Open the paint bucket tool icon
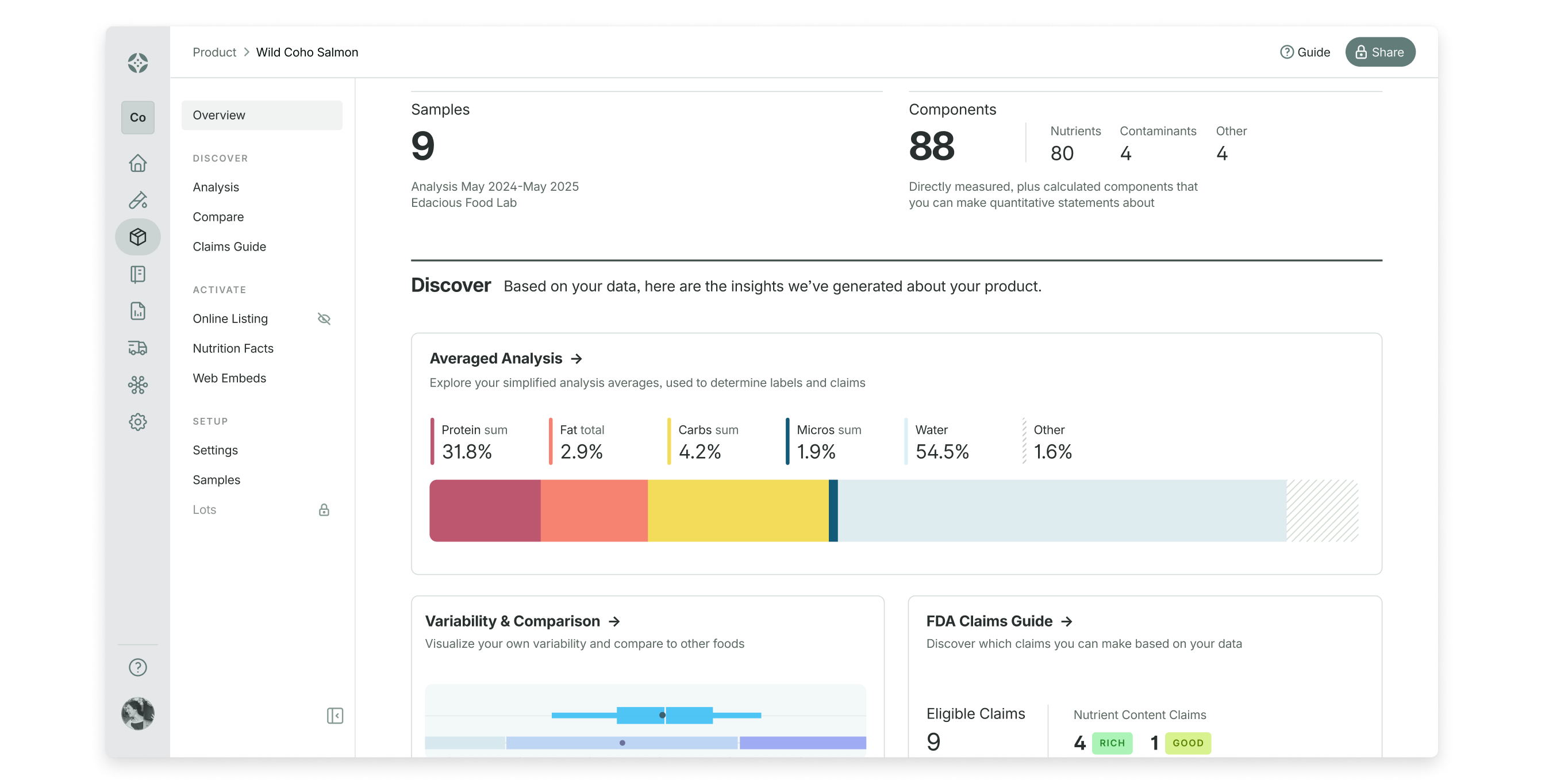 (137, 200)
